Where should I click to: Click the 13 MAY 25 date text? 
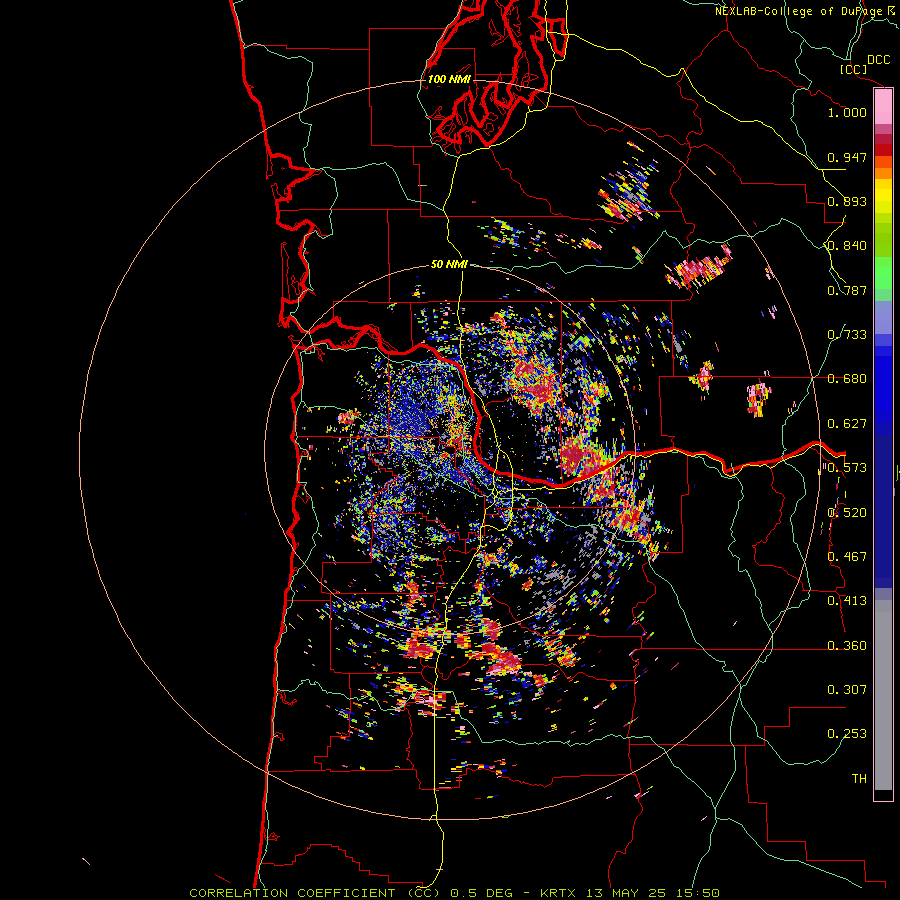point(626,893)
